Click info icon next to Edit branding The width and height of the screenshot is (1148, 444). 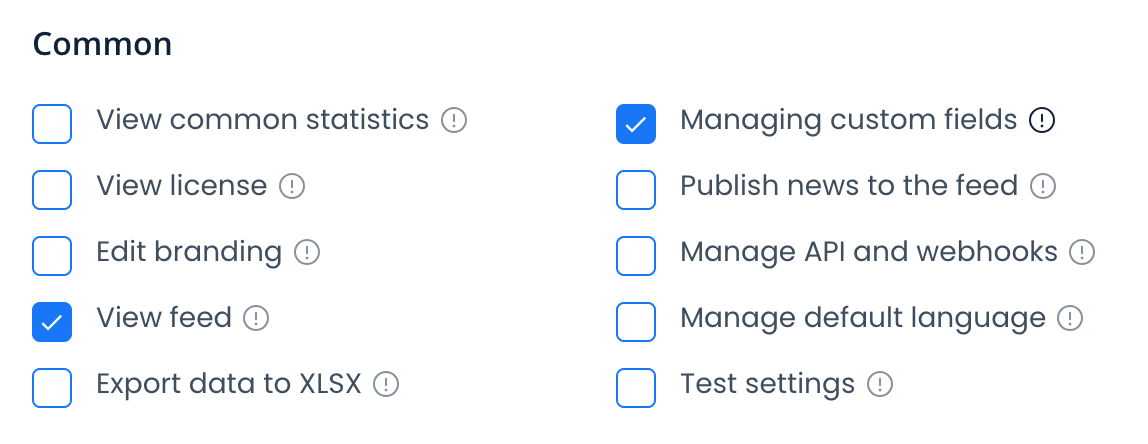[307, 252]
